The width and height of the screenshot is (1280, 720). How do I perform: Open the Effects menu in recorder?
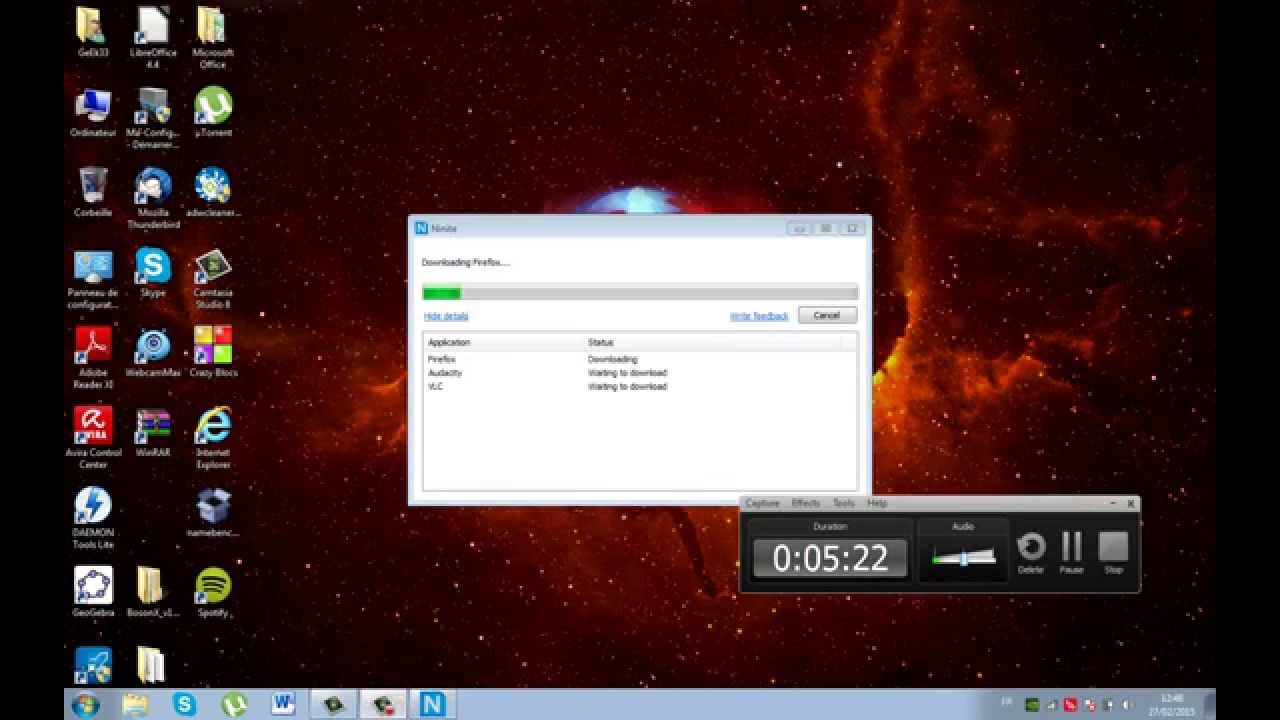coord(806,503)
